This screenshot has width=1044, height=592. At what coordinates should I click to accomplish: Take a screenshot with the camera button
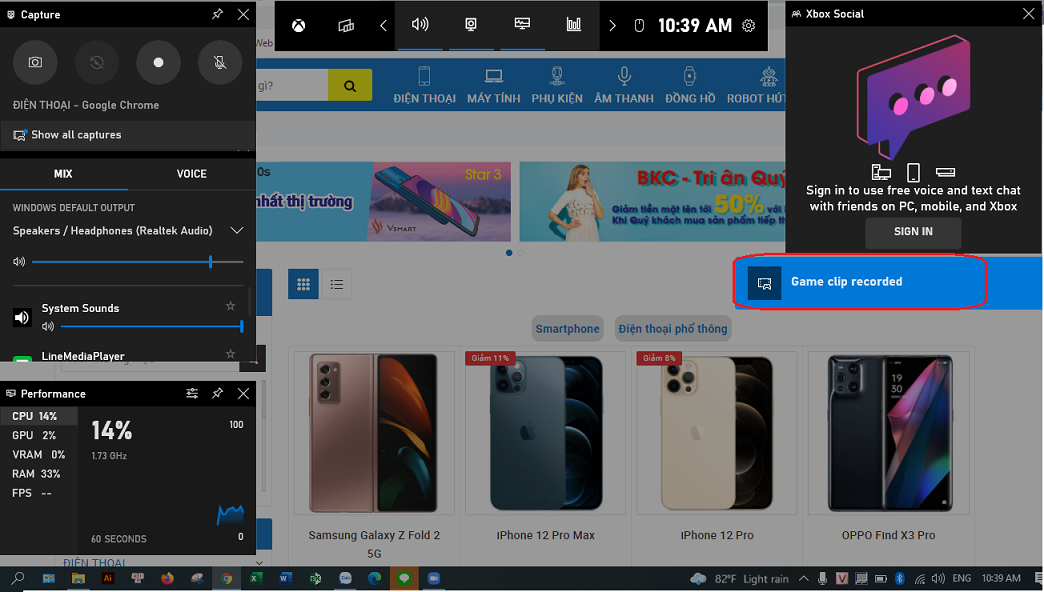(x=35, y=63)
